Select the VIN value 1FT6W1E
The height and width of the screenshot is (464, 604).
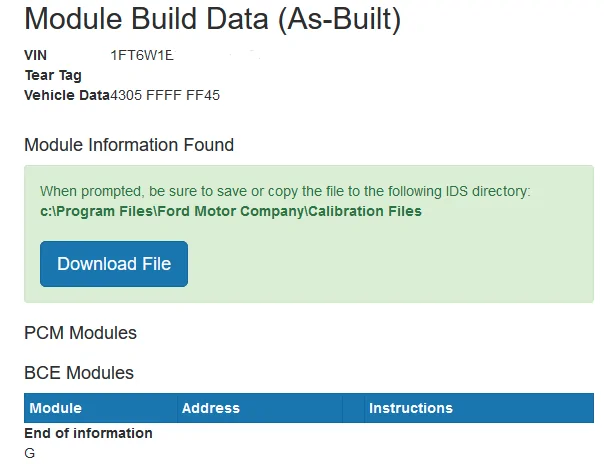click(x=142, y=55)
